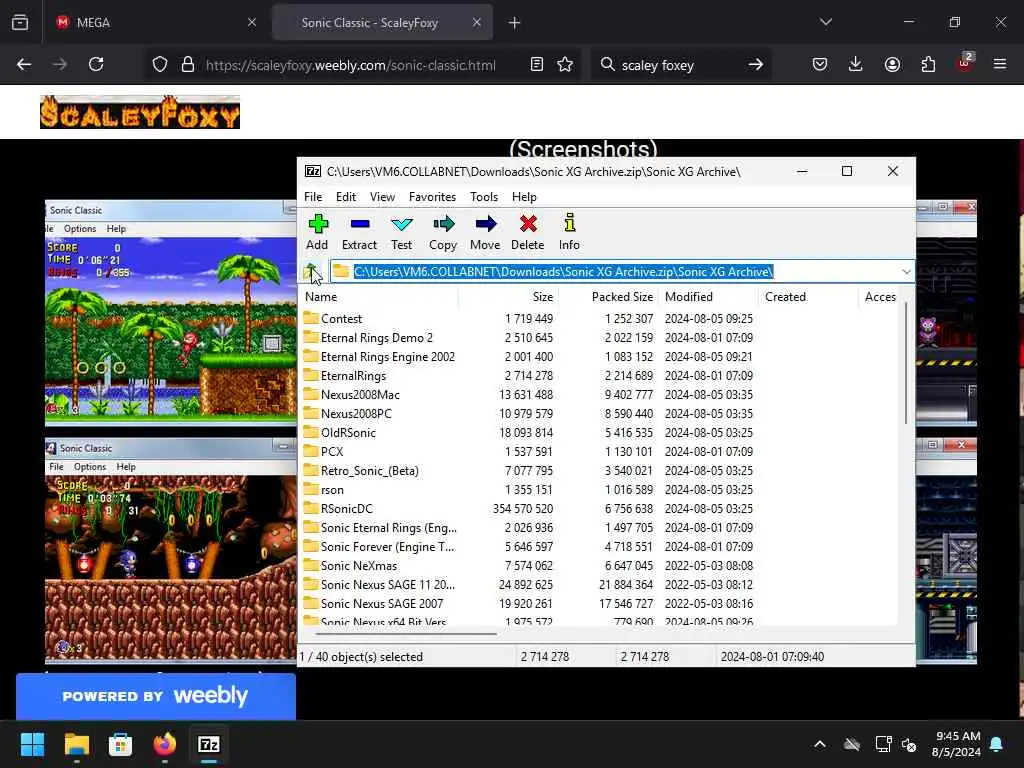Select the RSonicDC folder
The height and width of the screenshot is (768, 1024).
click(346, 508)
